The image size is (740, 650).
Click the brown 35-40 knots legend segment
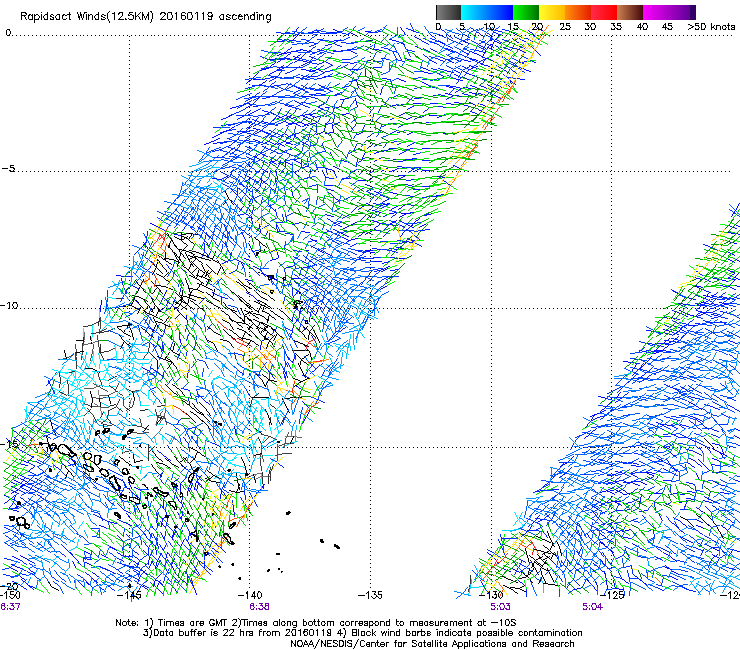click(630, 12)
